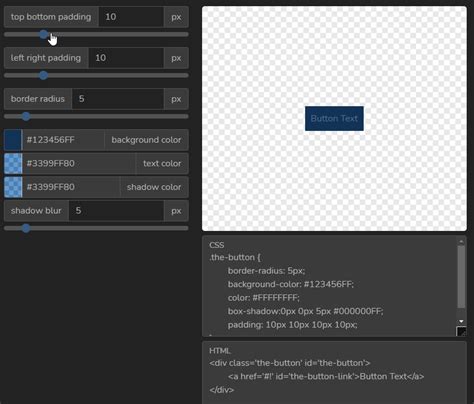The height and width of the screenshot is (404, 474).
Task: Click the '.the-button {' CSS selector line
Action: [235, 258]
